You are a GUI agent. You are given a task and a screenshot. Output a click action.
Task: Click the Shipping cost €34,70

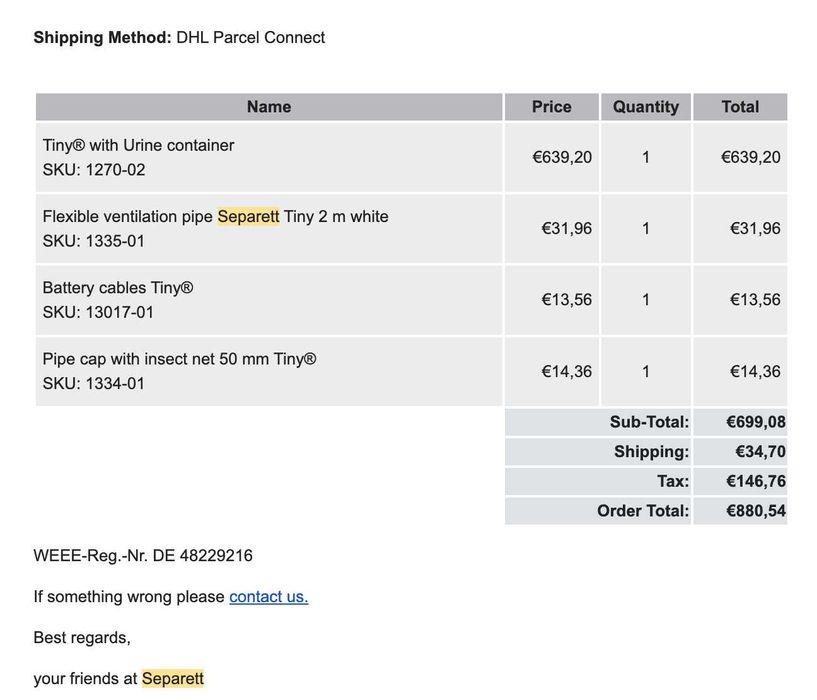pos(760,452)
